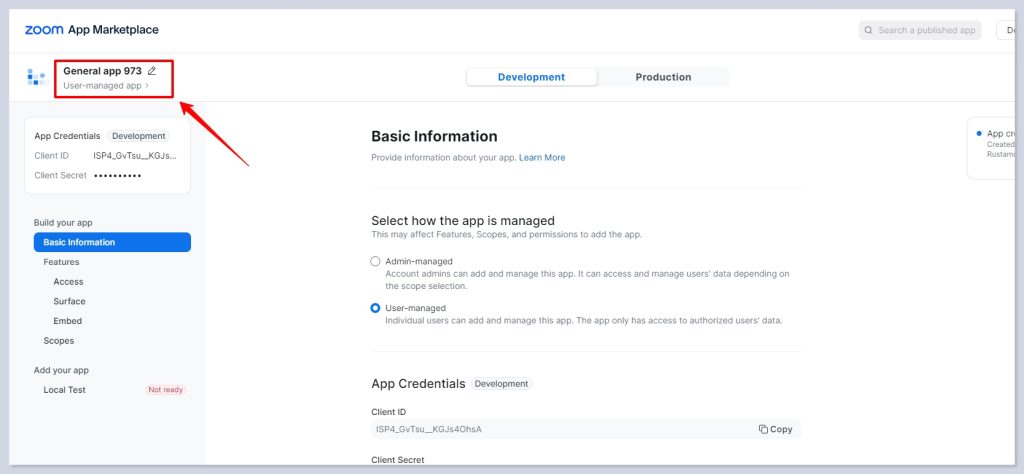Image resolution: width=1024 pixels, height=474 pixels.
Task: Expand the User-managed app chevron
Action: click(147, 86)
